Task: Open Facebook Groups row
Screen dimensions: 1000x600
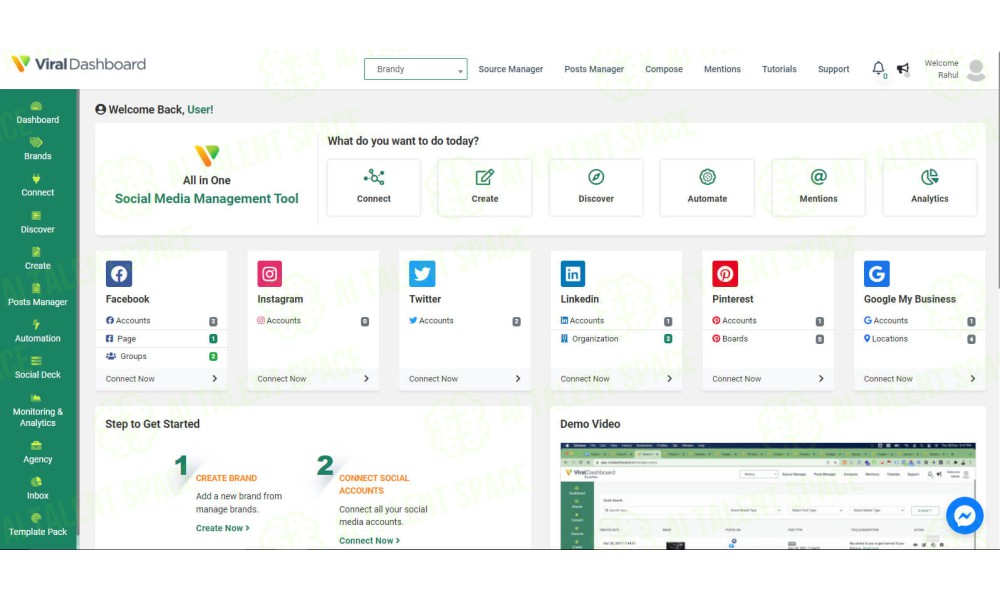Action: pyautogui.click(x=161, y=356)
